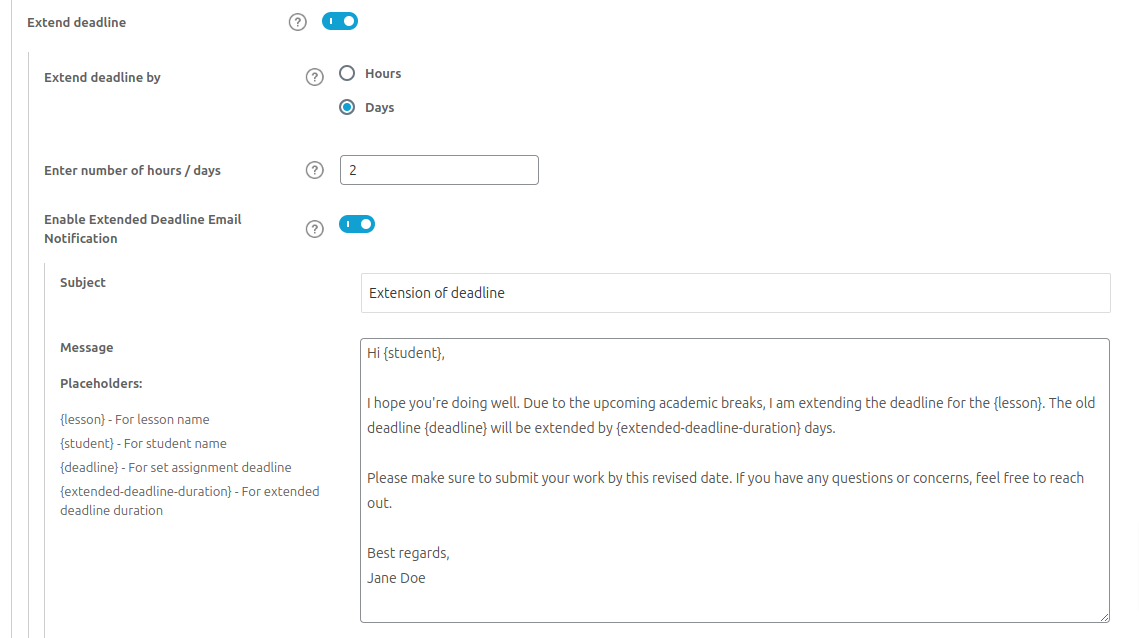Viewport: 1139px width, 638px height.
Task: Open help tooltip for Extend deadline by
Action: (x=315, y=77)
